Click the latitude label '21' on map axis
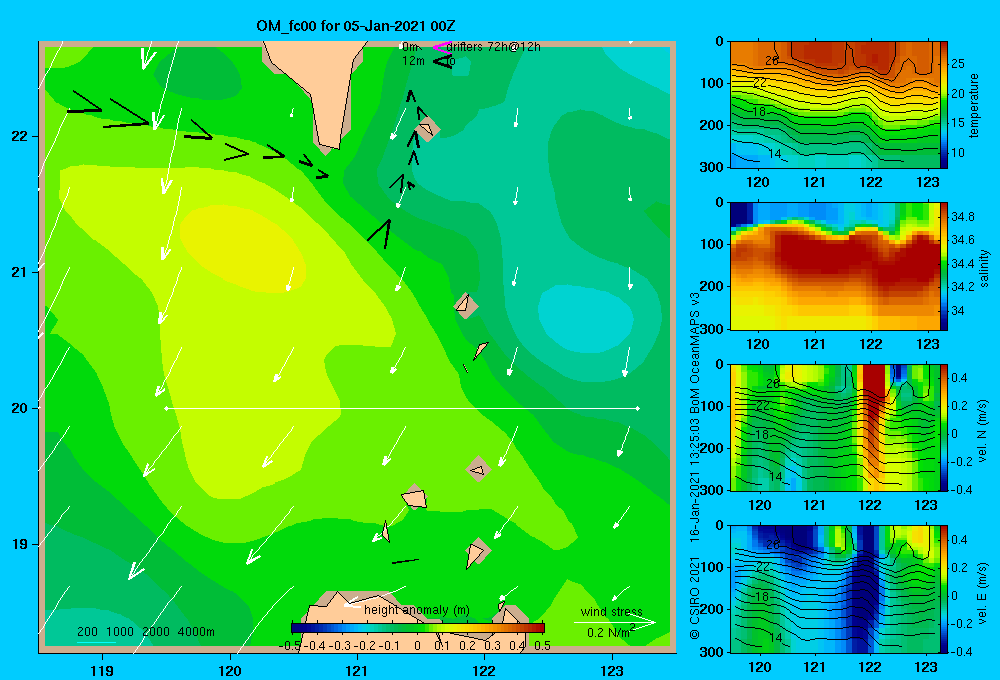Screen dimensions: 1000x680 click(20, 272)
